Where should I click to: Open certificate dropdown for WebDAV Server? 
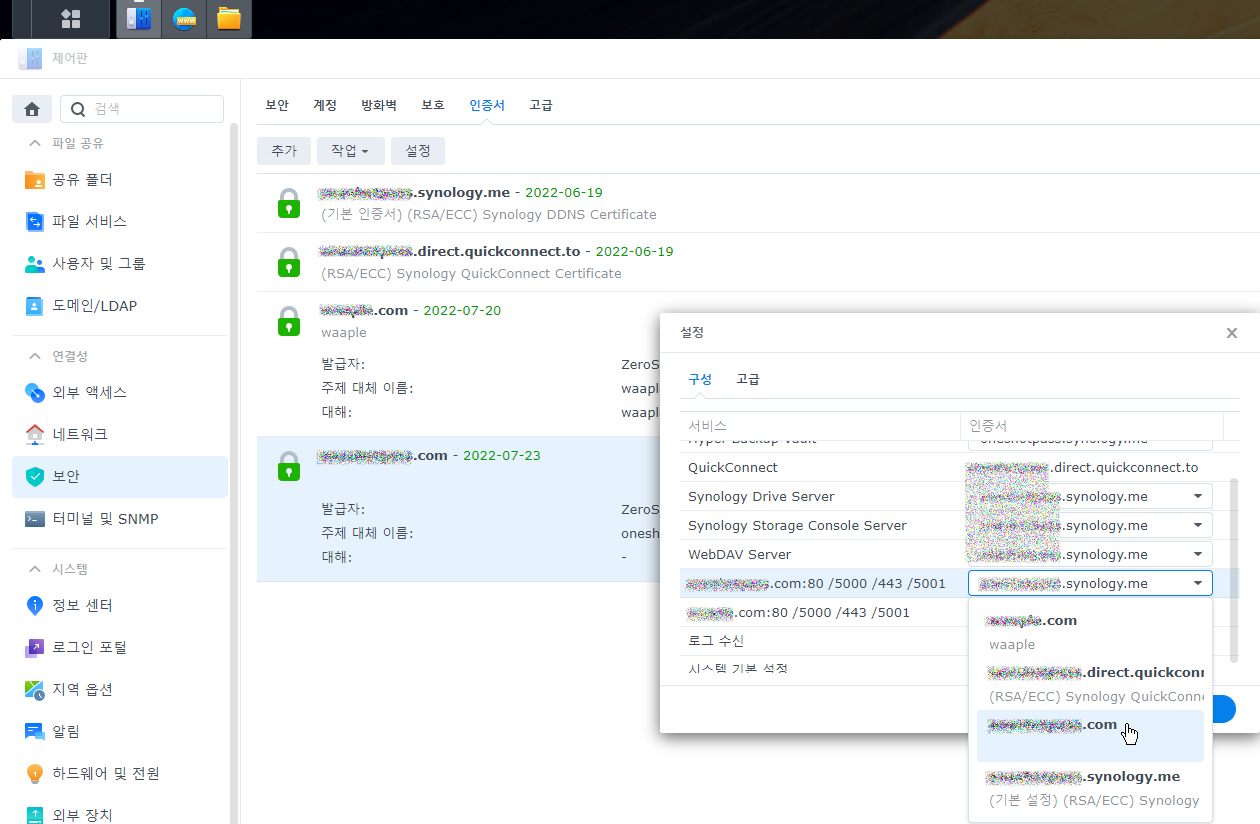(1197, 554)
